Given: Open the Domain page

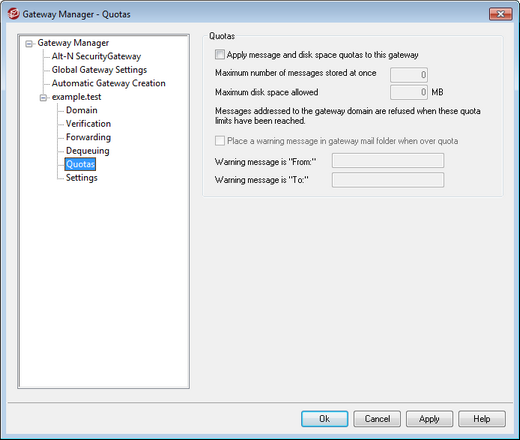Looking at the screenshot, I should click(x=82, y=110).
